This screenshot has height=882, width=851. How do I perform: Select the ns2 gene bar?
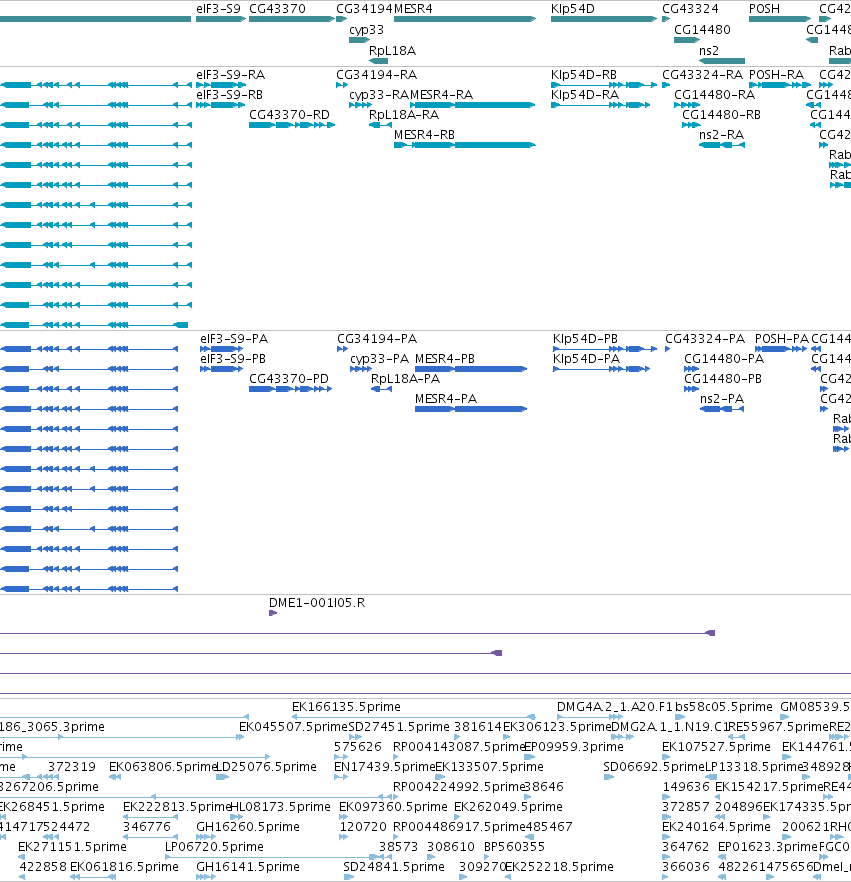722,61
